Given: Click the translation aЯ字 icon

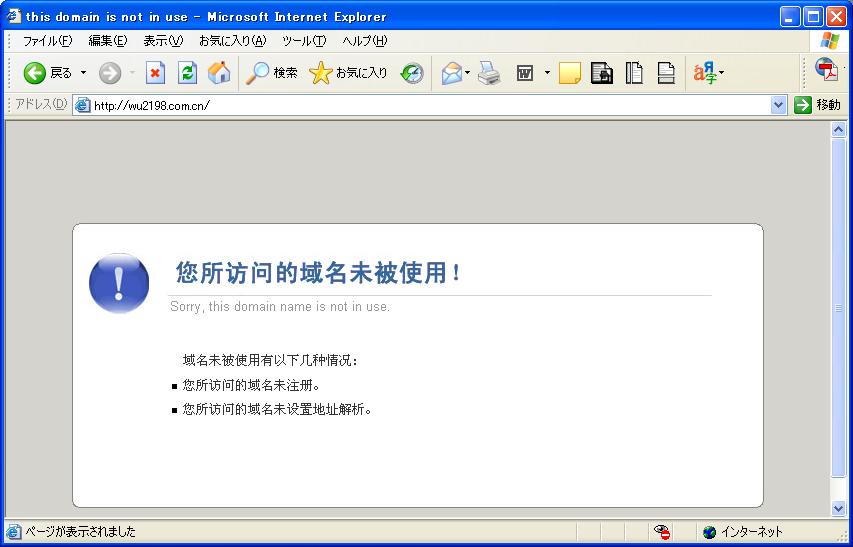Looking at the screenshot, I should coord(704,73).
